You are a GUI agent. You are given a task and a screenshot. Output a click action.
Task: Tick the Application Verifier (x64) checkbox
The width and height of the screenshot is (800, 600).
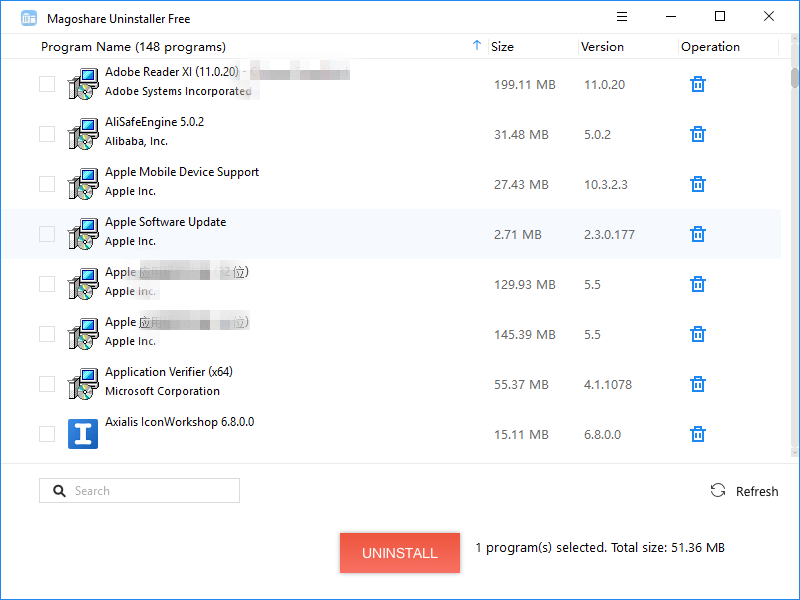(47, 384)
